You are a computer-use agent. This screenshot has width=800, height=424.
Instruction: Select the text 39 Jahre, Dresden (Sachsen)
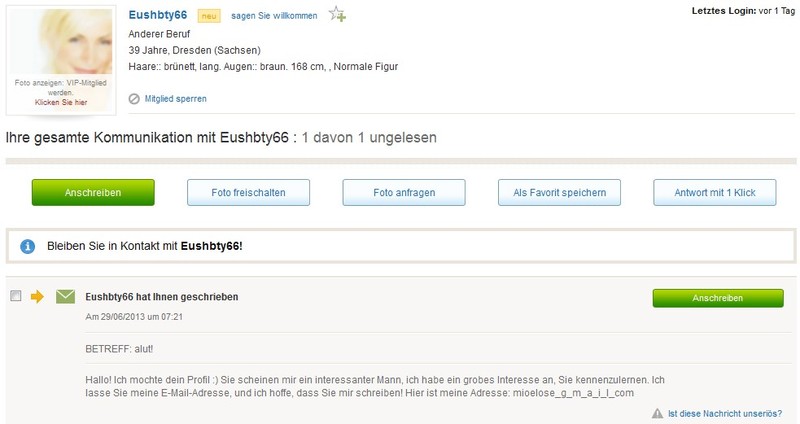pyautogui.click(x=194, y=51)
